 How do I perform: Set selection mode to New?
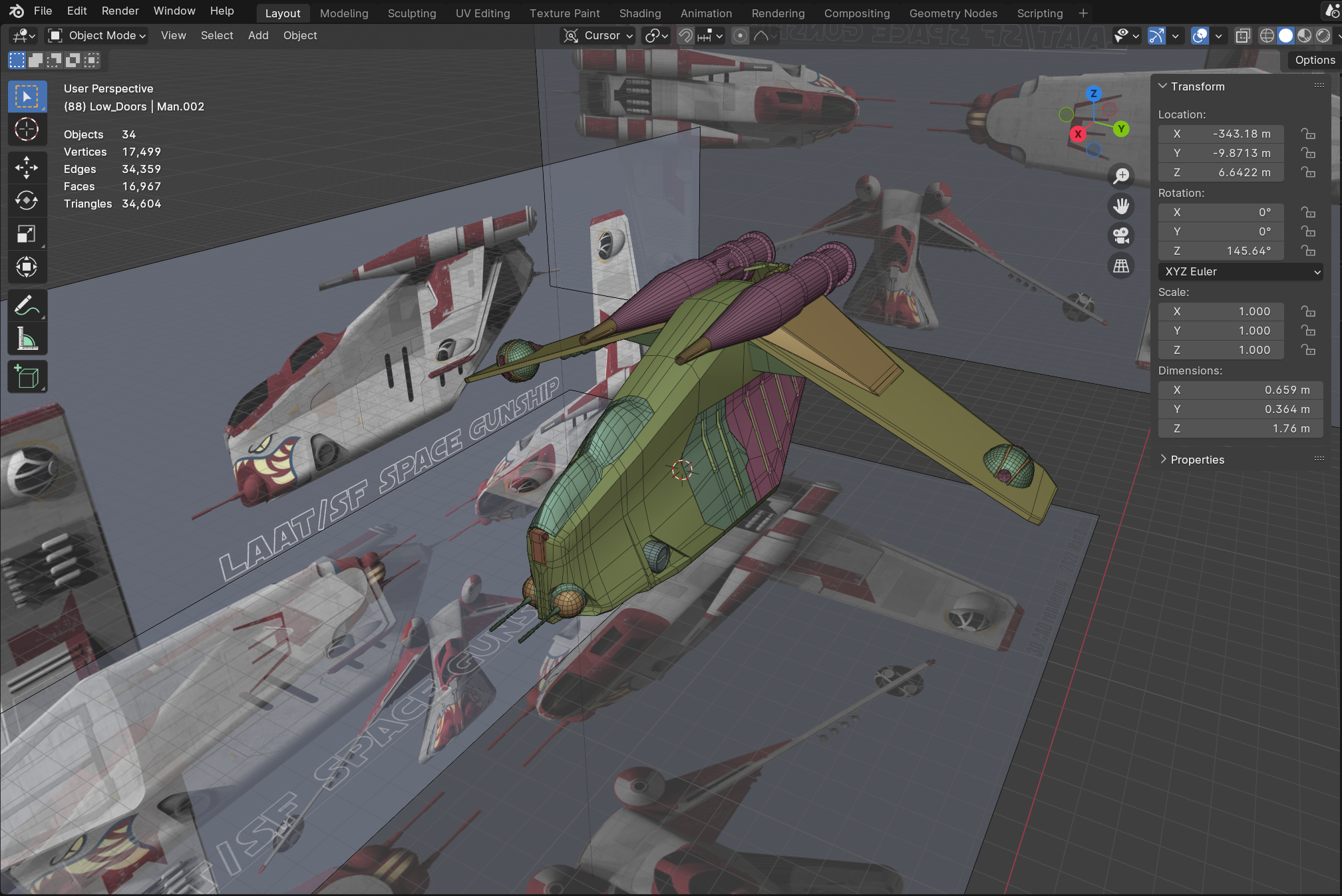pos(17,61)
